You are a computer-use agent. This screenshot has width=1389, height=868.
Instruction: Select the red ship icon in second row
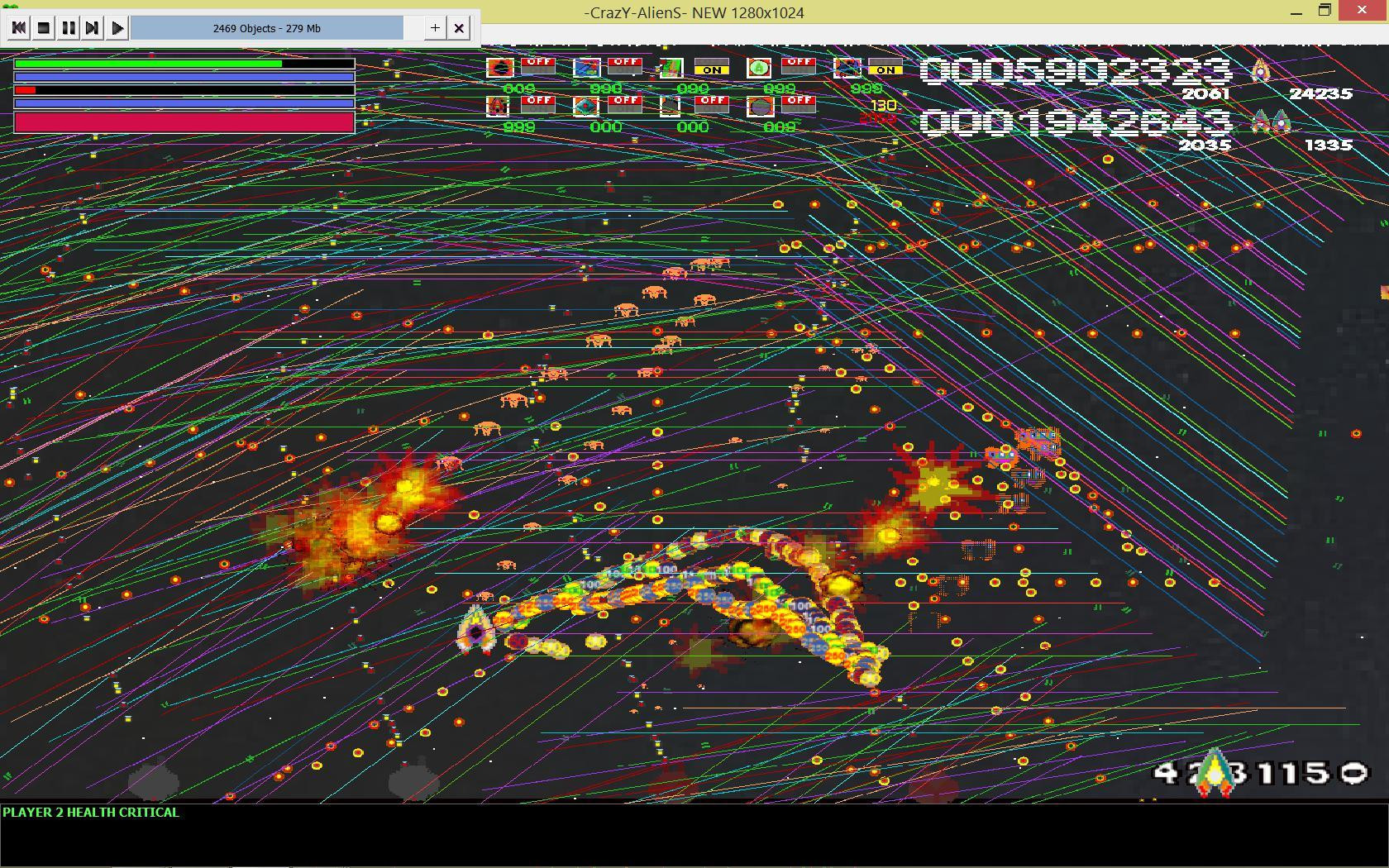(498, 106)
